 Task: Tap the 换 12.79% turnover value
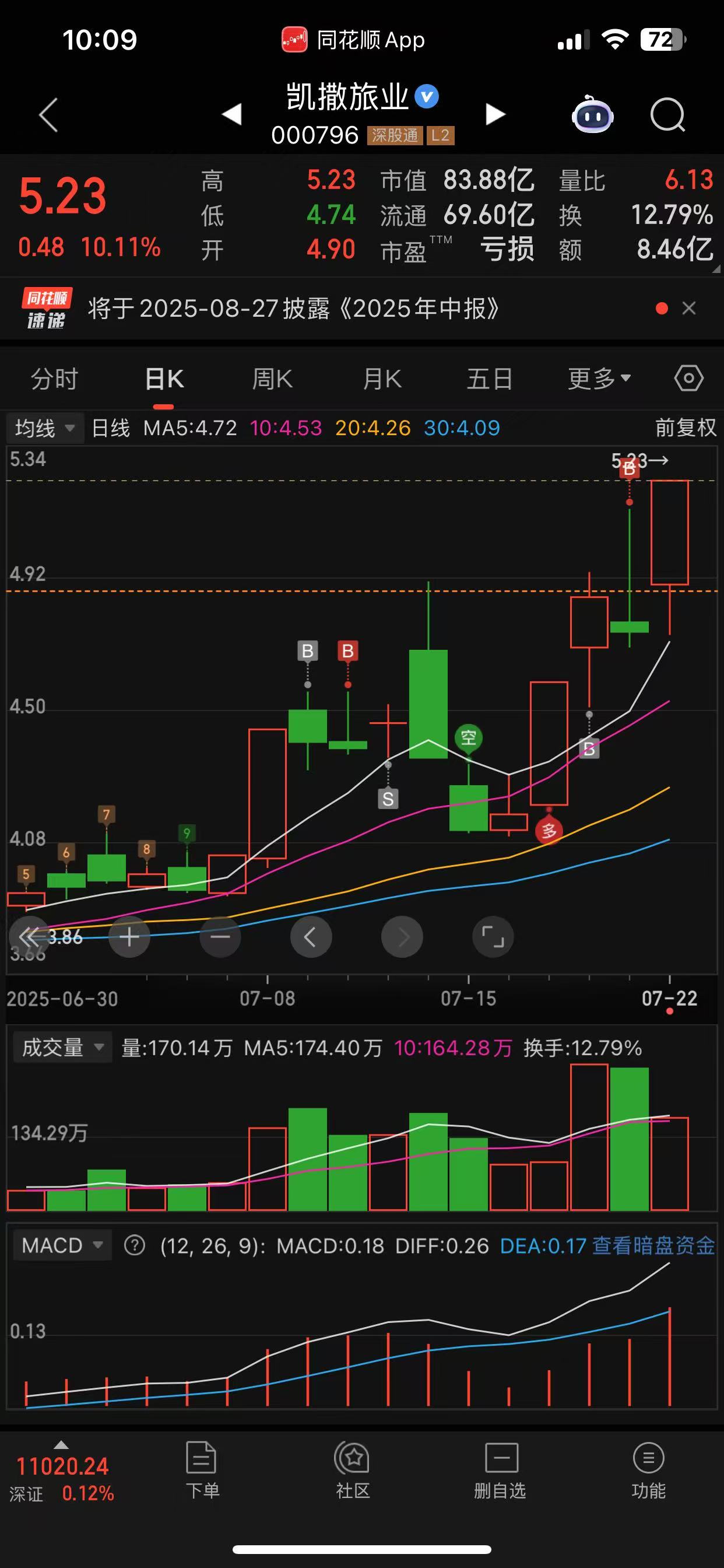[x=672, y=215]
